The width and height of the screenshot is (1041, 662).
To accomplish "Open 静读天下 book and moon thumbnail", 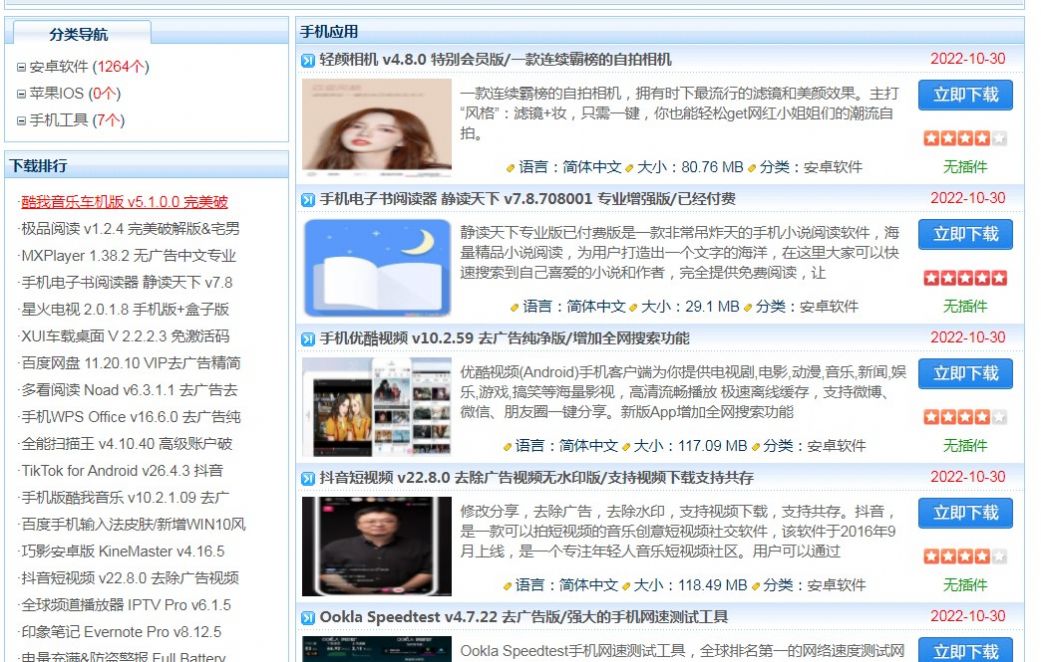I will (376, 267).
